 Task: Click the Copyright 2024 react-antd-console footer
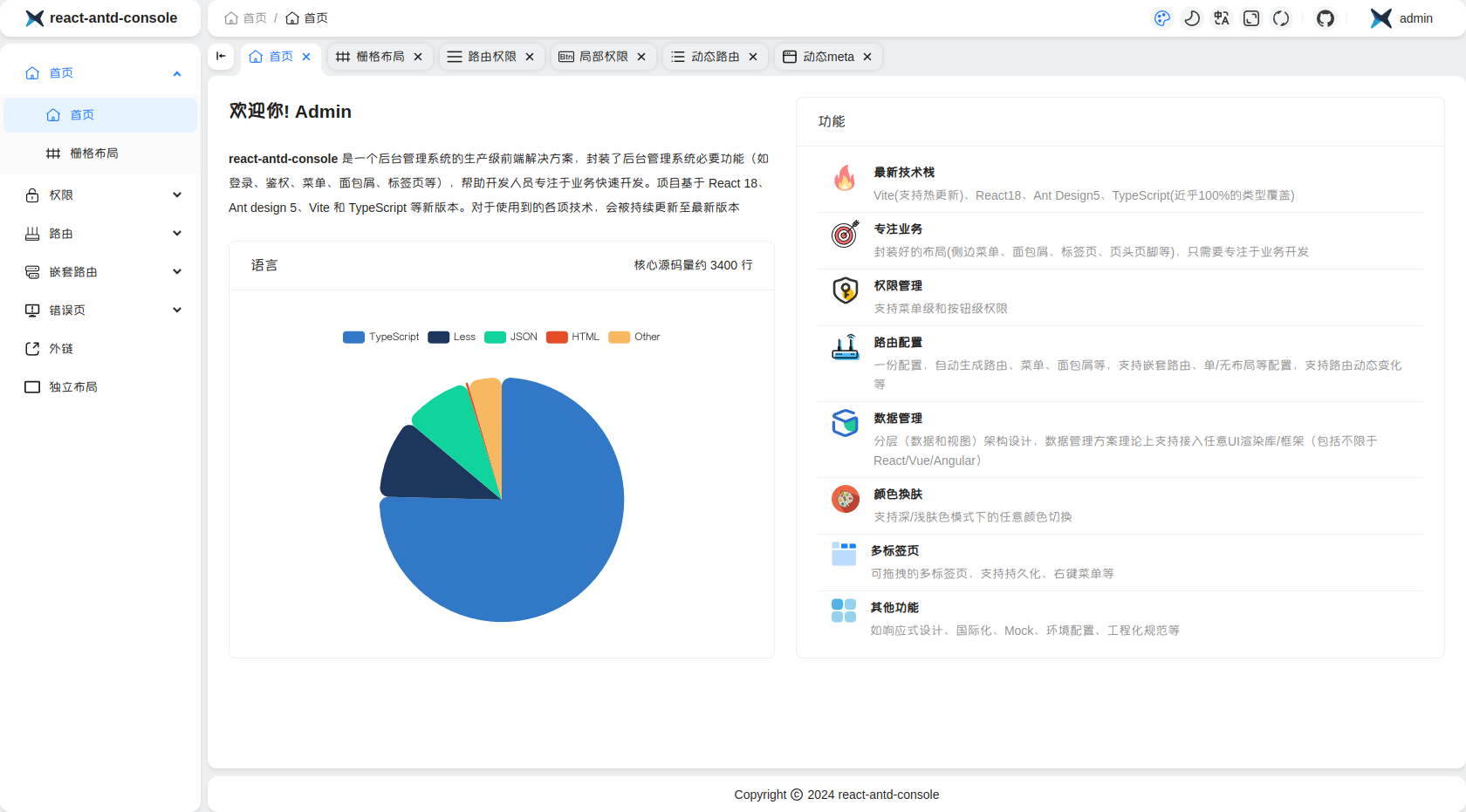point(837,795)
